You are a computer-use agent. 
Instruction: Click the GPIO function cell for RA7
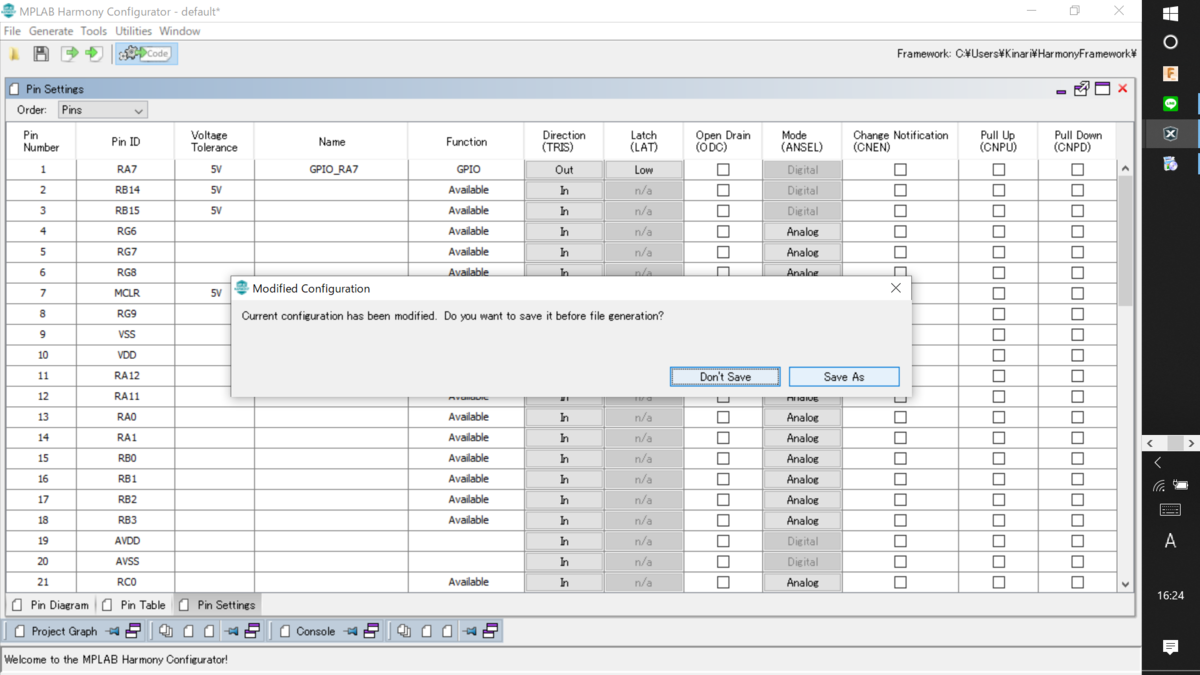(466, 170)
